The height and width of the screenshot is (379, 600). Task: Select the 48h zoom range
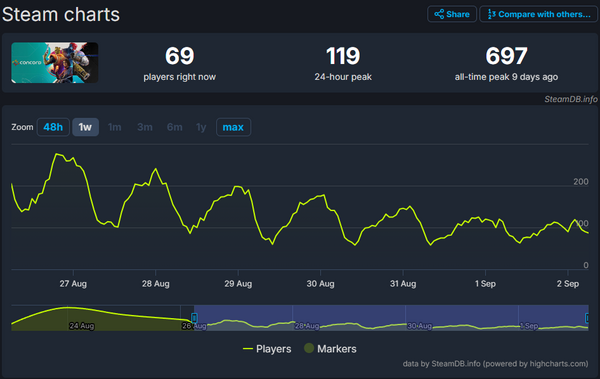point(53,127)
